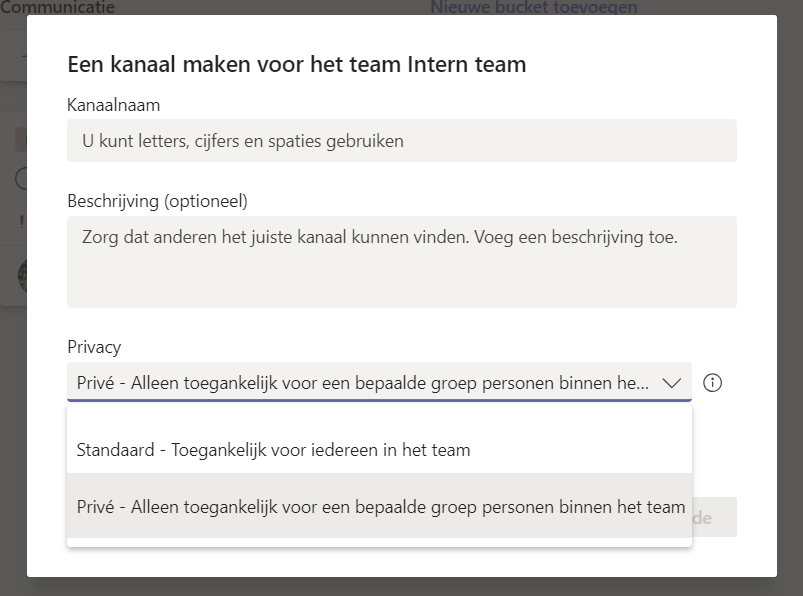Click the avatar thumbnail at left edge

(x=22, y=275)
